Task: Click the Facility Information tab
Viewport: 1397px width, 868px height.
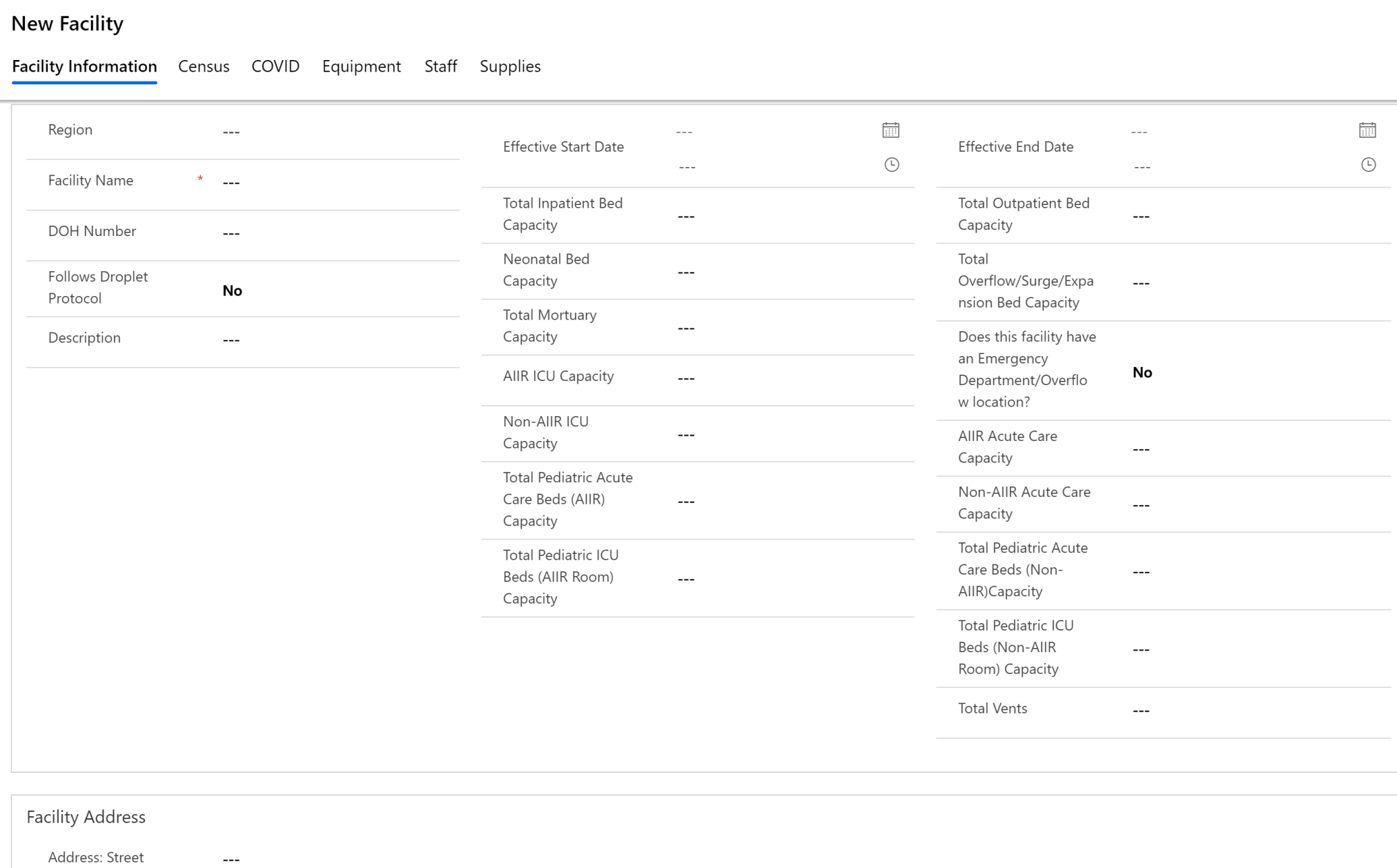Action: [x=84, y=66]
